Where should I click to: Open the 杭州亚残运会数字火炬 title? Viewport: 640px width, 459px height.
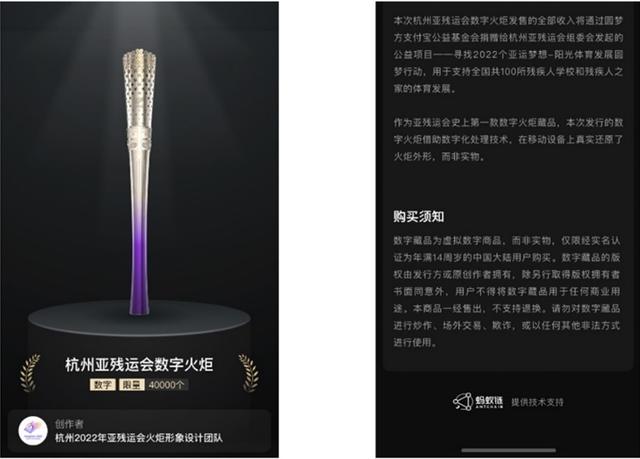point(139,365)
